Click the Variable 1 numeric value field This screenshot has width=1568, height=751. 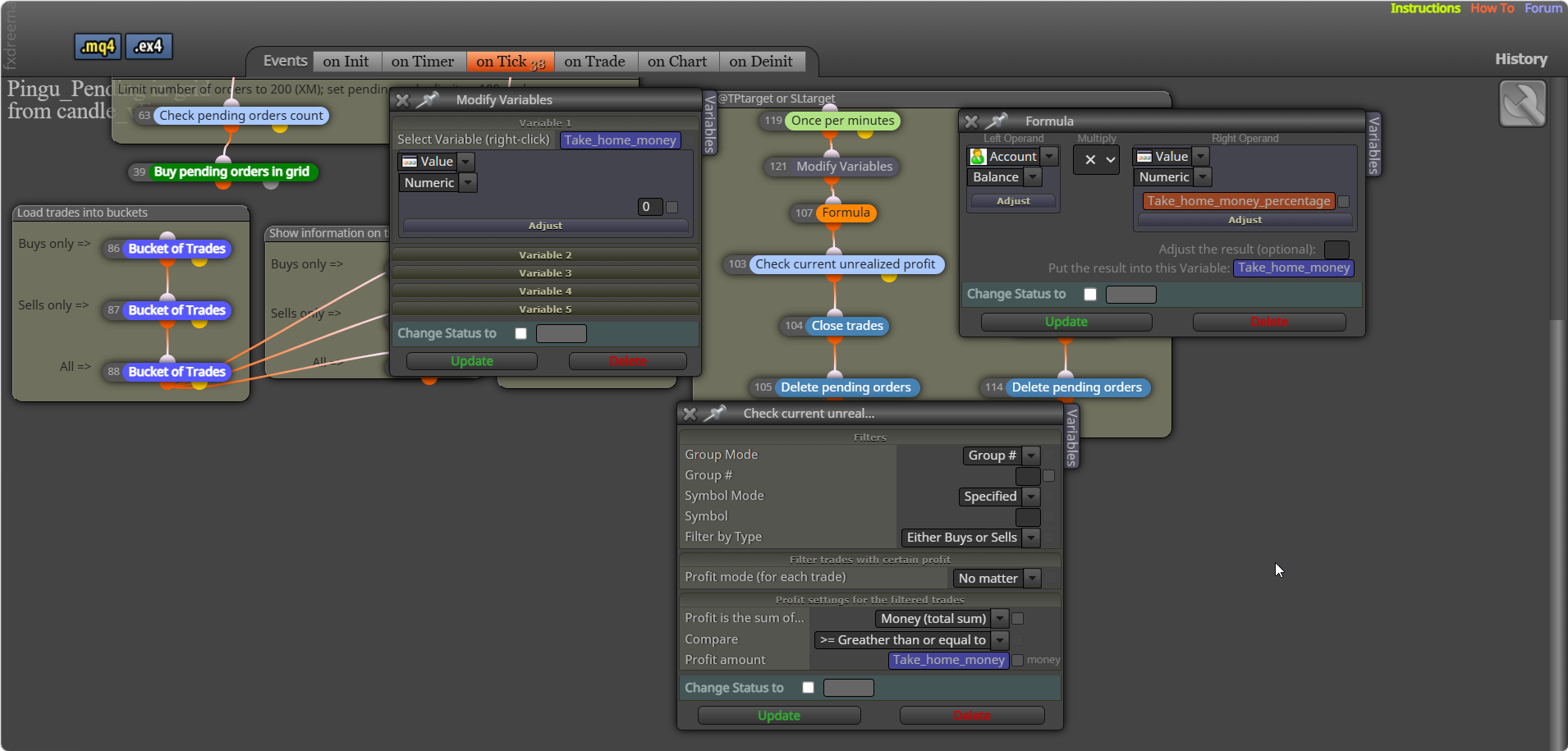tap(649, 207)
